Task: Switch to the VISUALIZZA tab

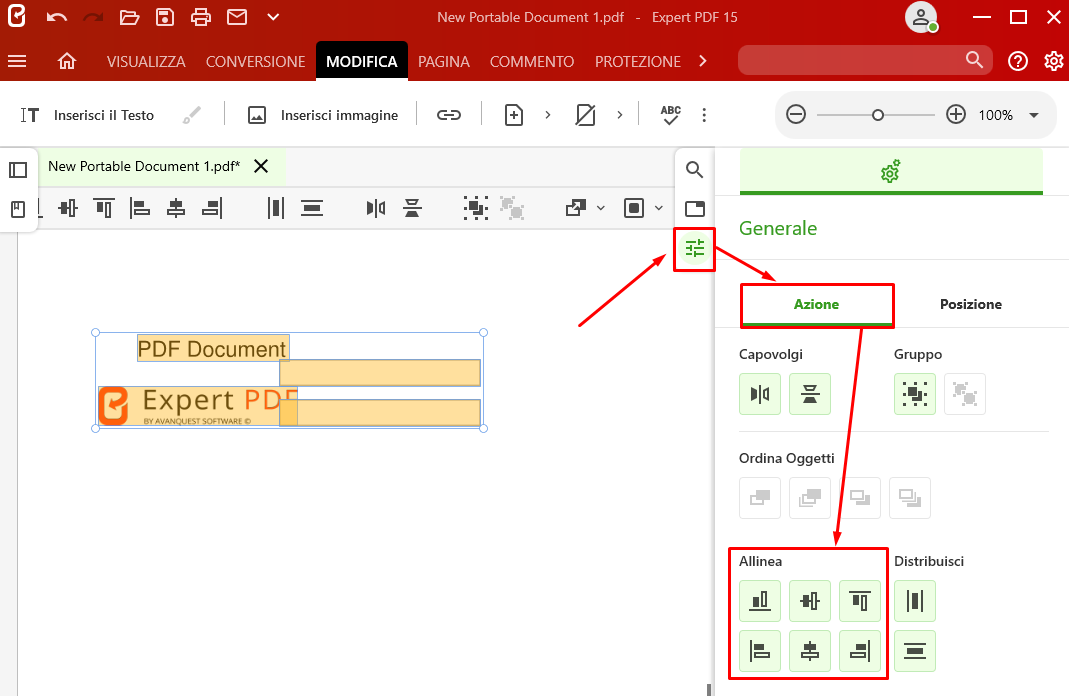Action: point(146,61)
